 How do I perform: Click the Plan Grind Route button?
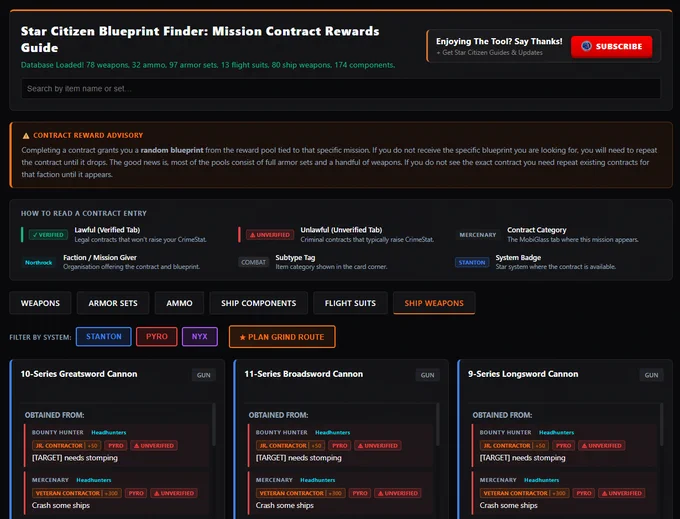(282, 337)
